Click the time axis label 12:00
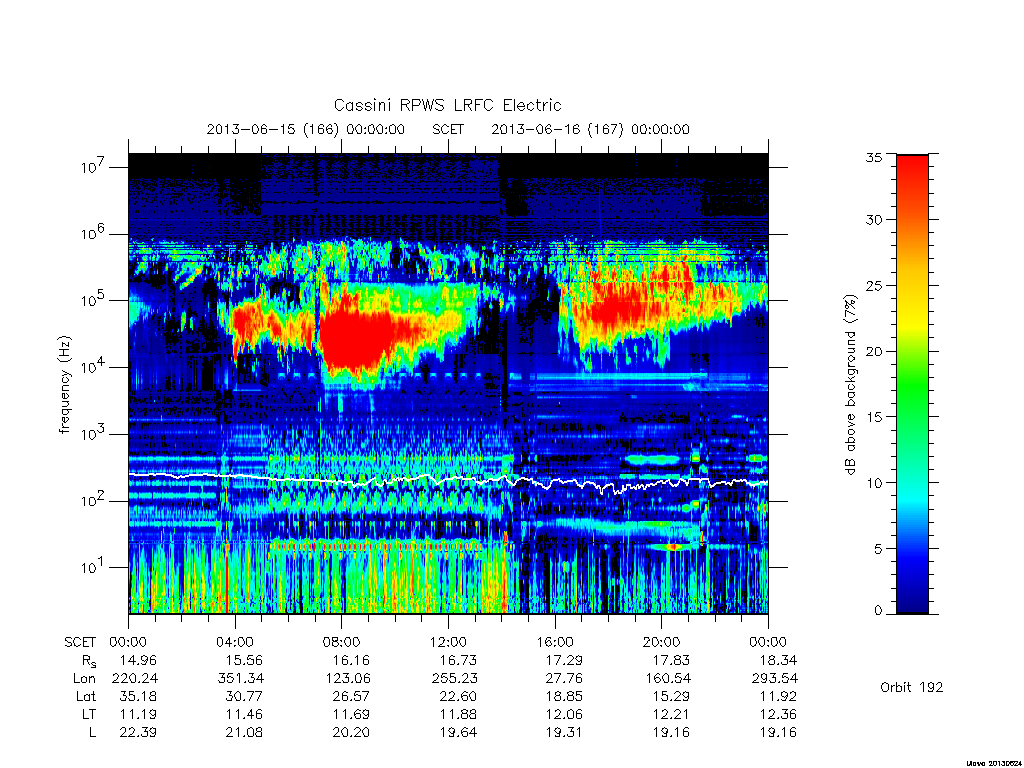This screenshot has width=1024, height=768. coord(449,642)
